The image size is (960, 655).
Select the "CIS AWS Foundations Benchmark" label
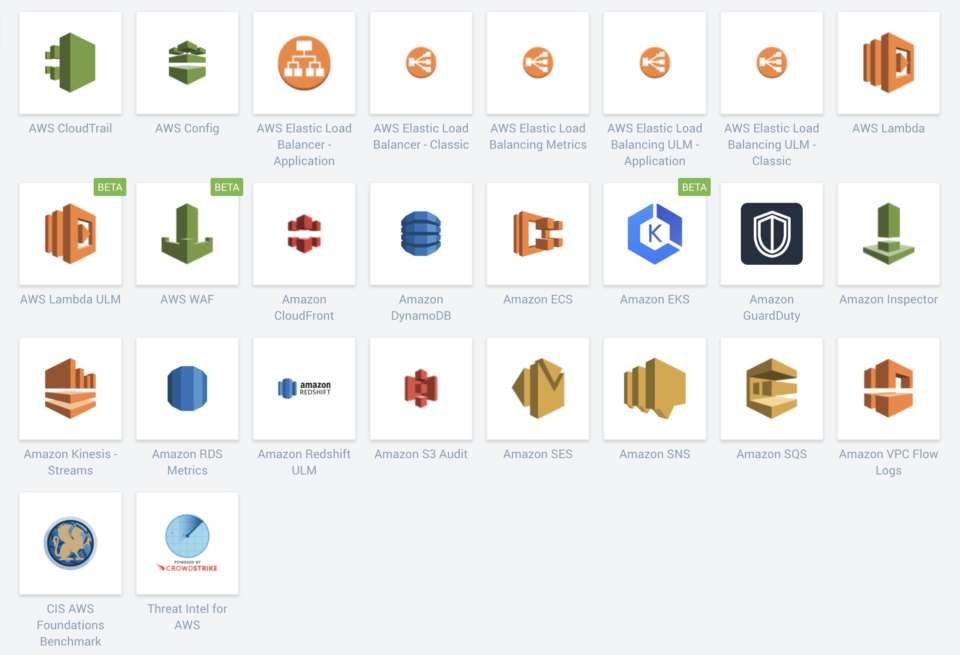coord(70,625)
